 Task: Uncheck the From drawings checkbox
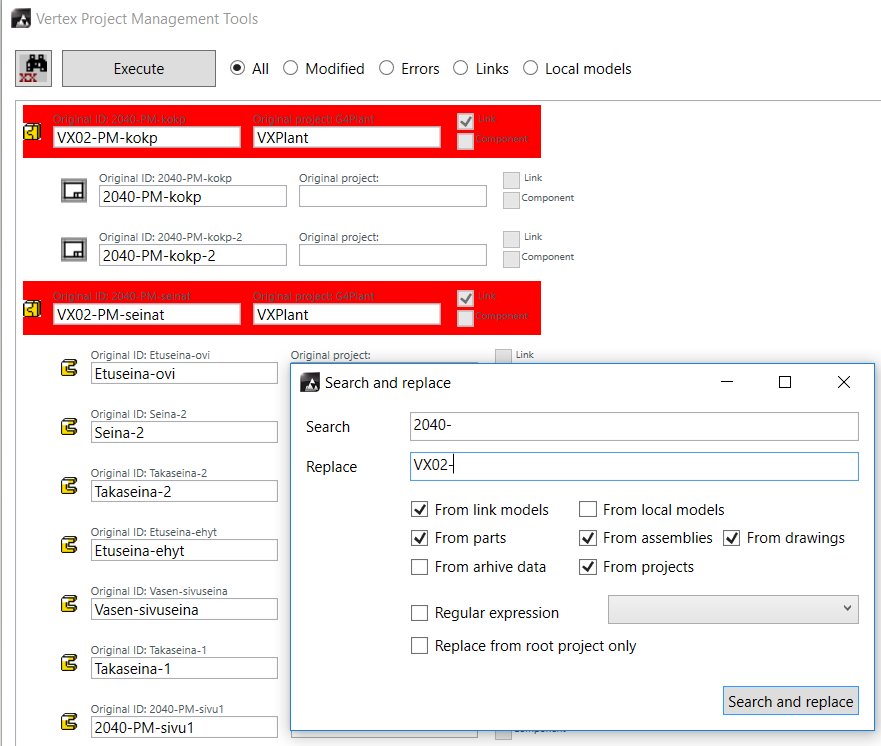[732, 538]
